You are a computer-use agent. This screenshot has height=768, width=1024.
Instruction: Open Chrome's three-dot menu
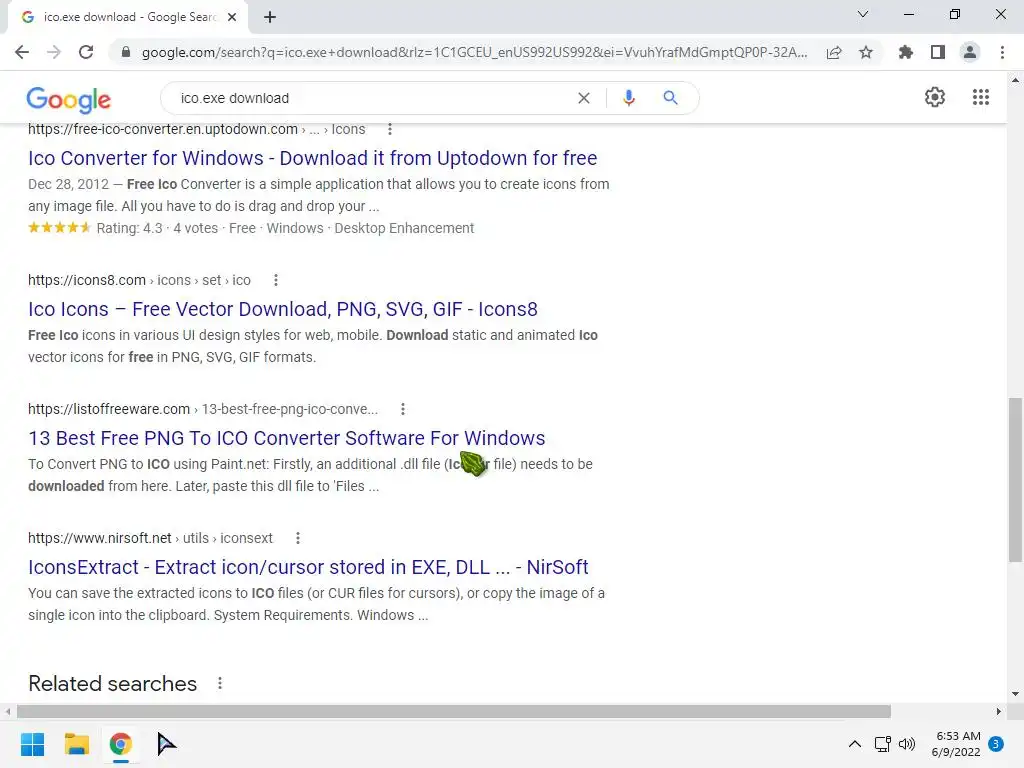click(x=1002, y=52)
